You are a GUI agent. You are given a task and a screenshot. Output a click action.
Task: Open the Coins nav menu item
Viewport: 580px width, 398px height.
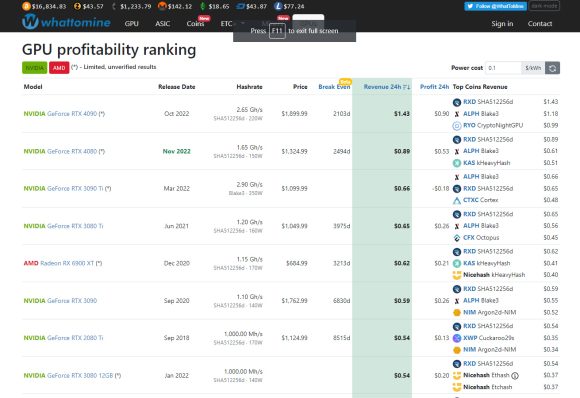(195, 24)
